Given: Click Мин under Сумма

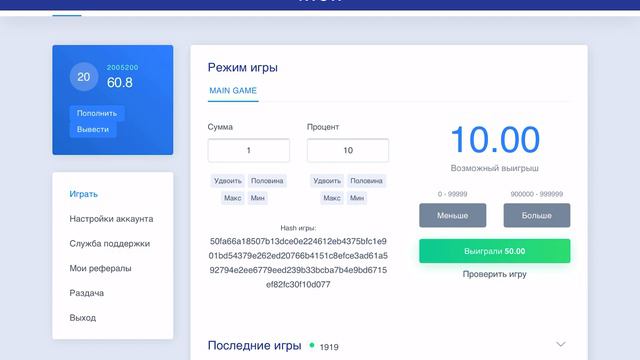Looking at the screenshot, I should coord(258,198).
